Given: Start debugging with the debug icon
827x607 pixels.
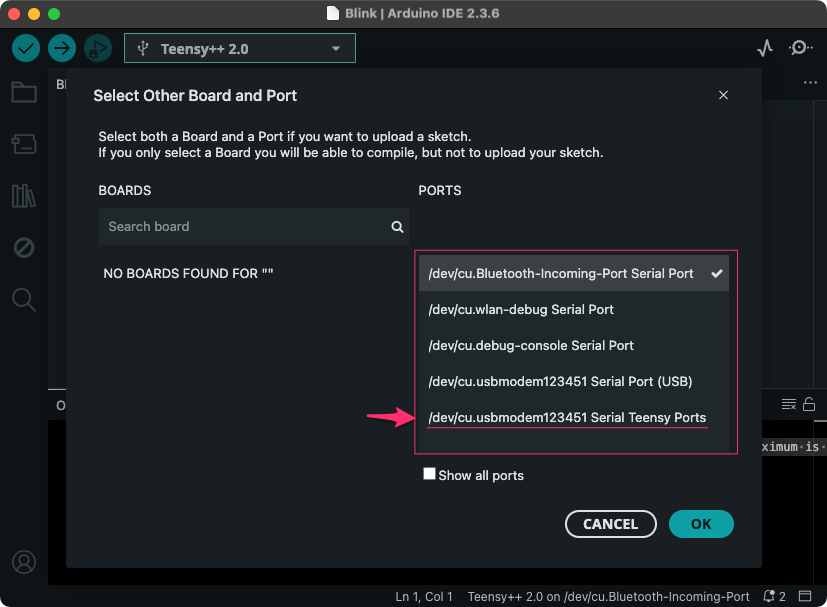Looking at the screenshot, I should click(x=97, y=48).
